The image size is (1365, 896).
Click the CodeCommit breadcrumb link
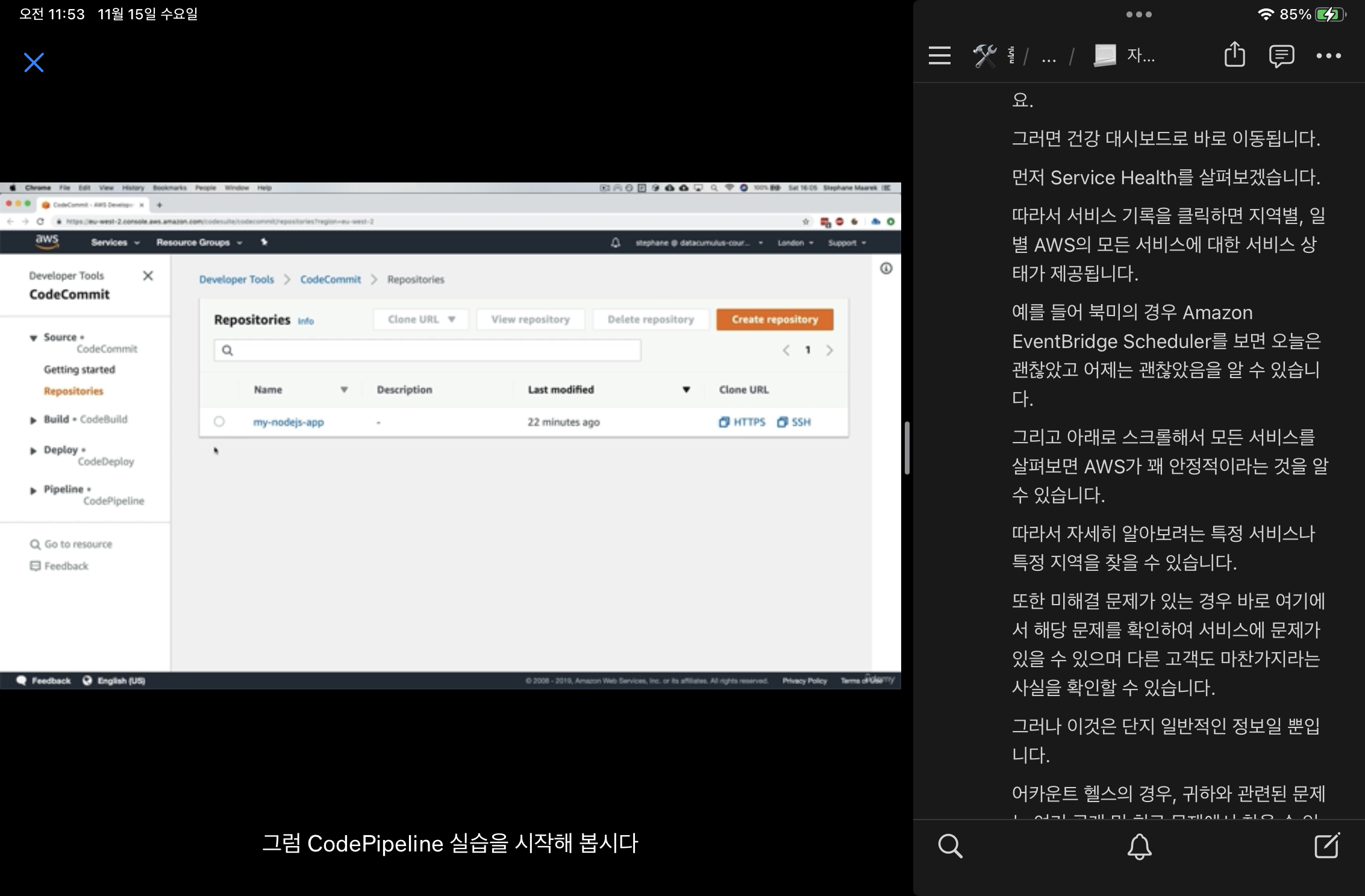tap(330, 279)
